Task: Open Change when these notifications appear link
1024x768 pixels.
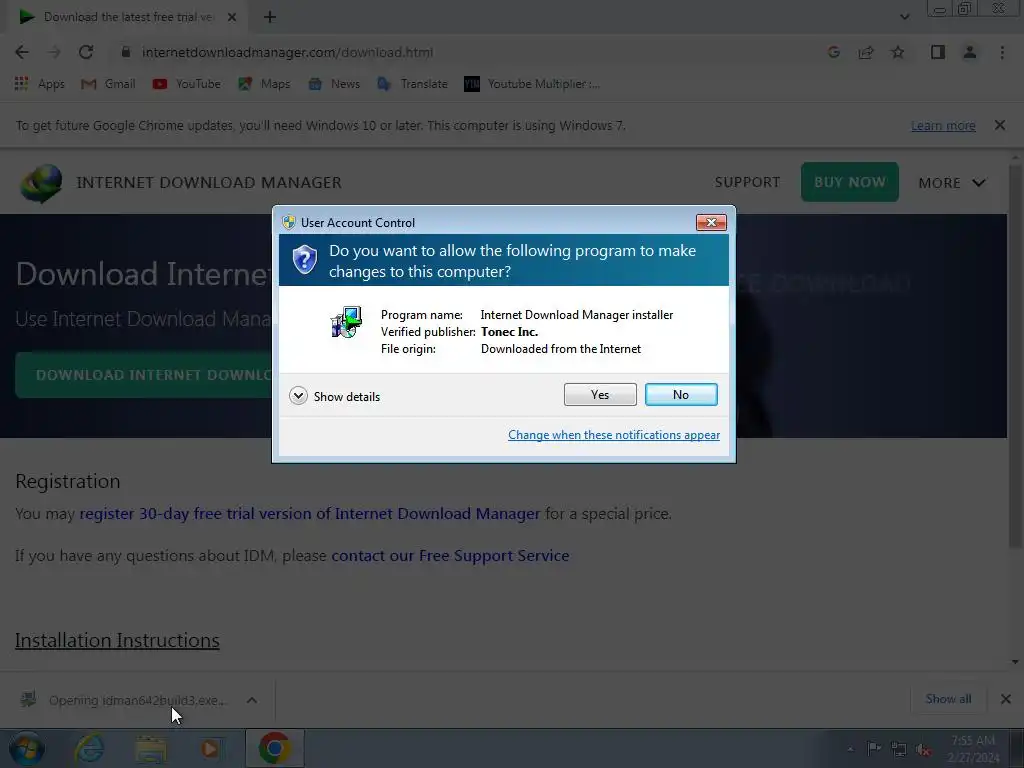Action: point(614,435)
